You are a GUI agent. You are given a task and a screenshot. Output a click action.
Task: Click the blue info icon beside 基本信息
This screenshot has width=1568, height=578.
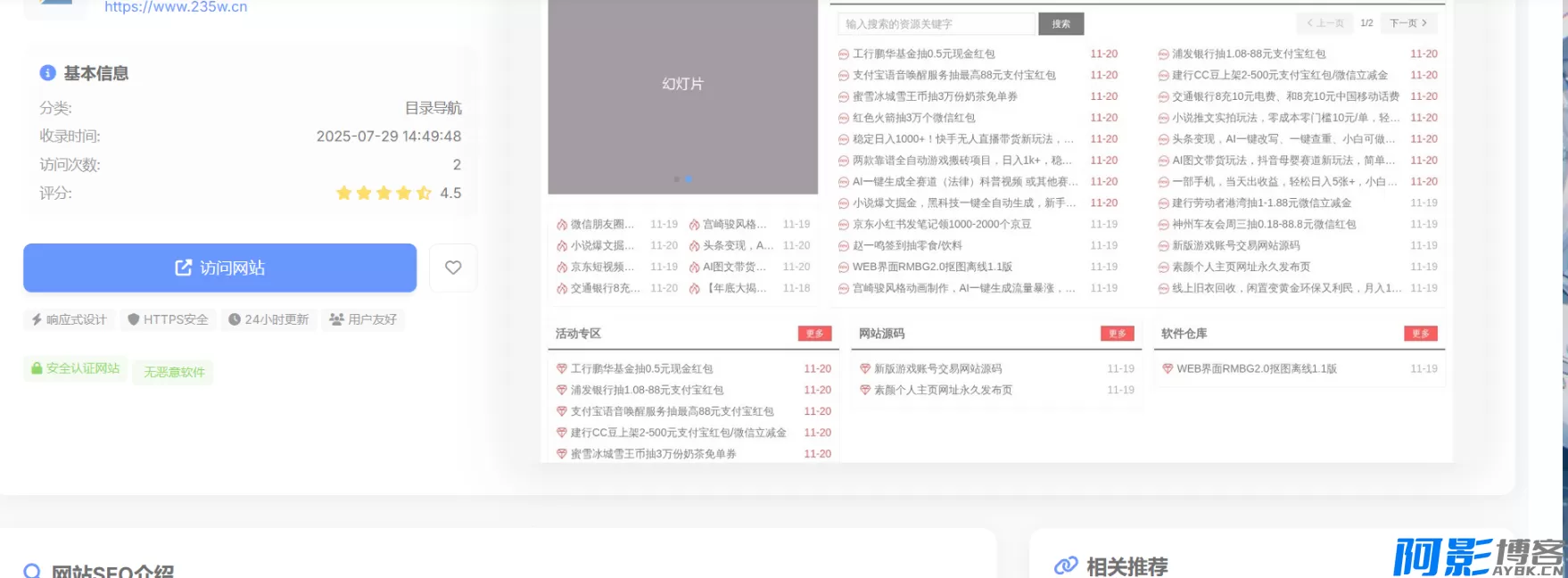click(48, 73)
